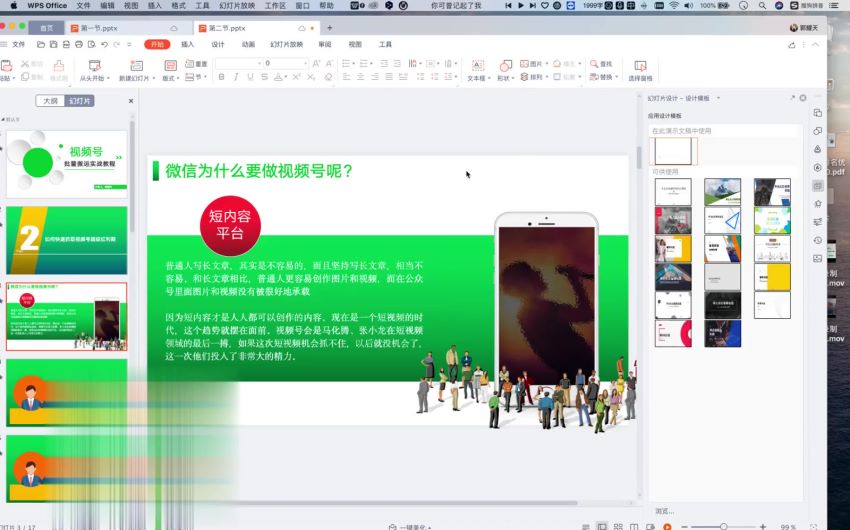Click the numbered list icon
Viewport: 850px width, 530px height.
tap(364, 63)
